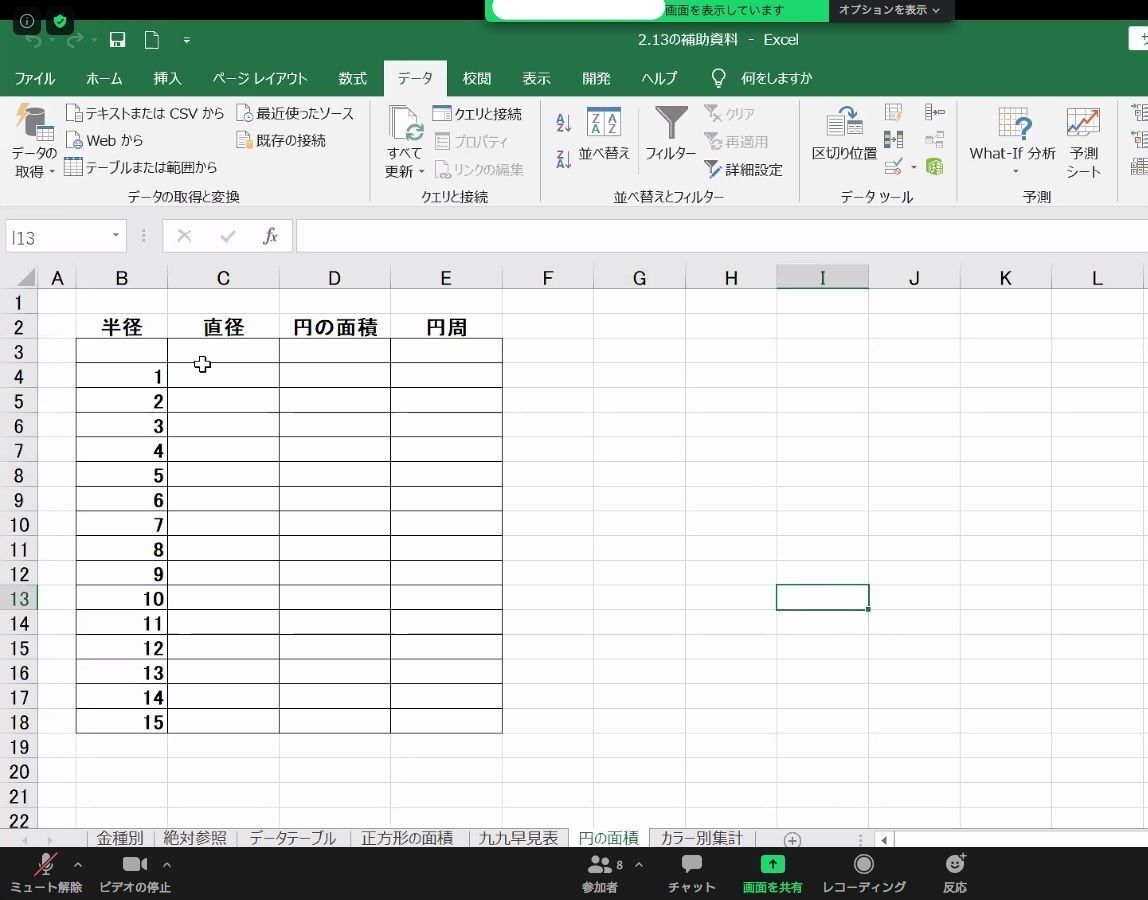Click the Save icon in quick access toolbar
The width and height of the screenshot is (1148, 900).
tap(117, 40)
